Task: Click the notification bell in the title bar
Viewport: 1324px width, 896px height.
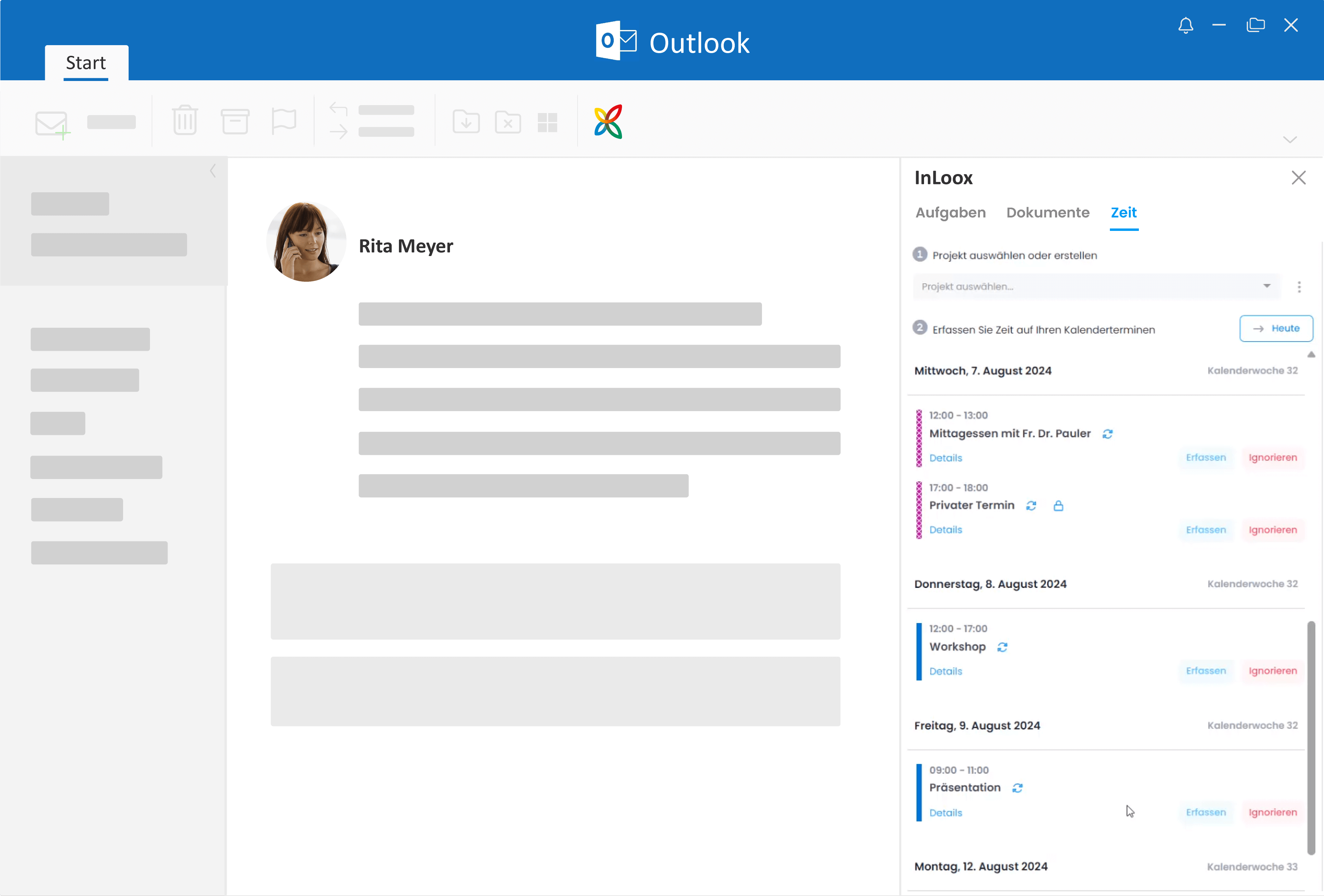Action: pos(1185,25)
